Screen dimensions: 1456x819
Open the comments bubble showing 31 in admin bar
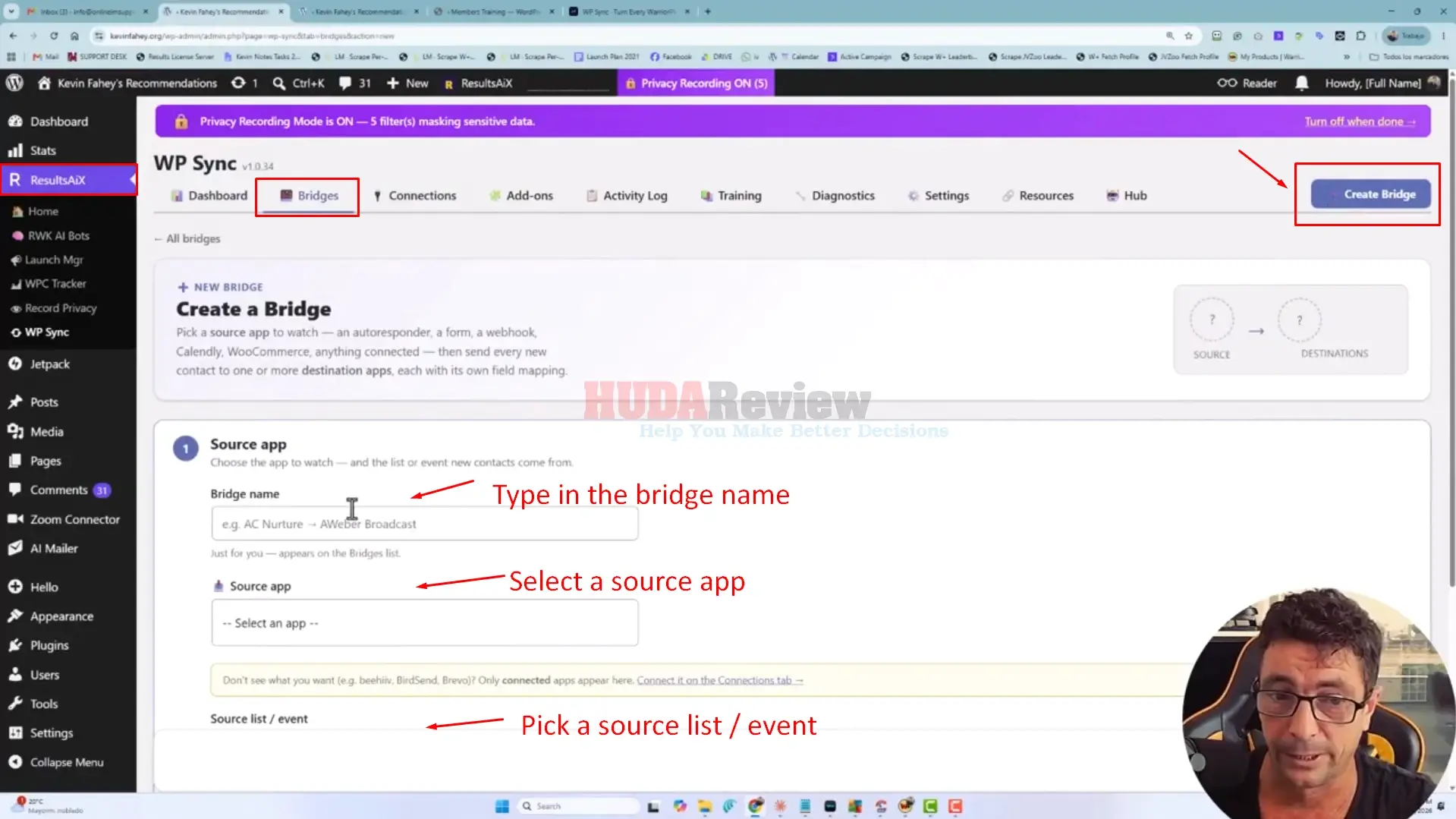pos(354,83)
